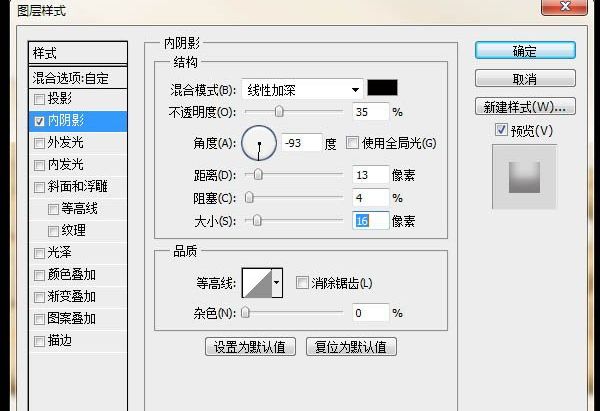600x411 pixels.
Task: Tick the 斜面和浮雕 bevel checkbox
Action: (x=39, y=187)
